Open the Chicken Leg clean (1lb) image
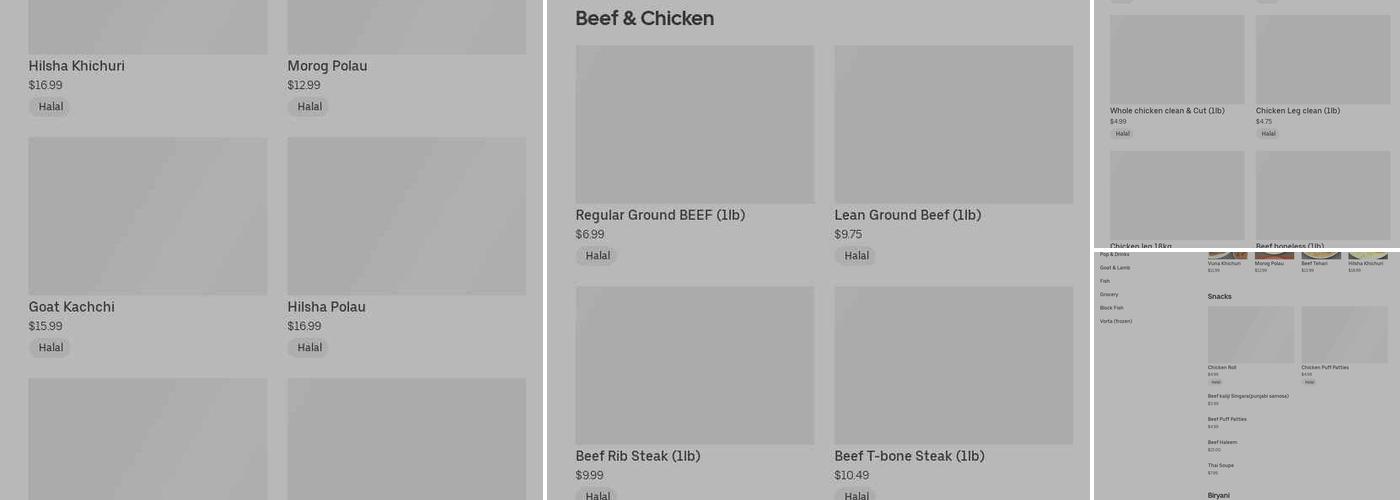Image resolution: width=1400 pixels, height=500 pixels. coord(1323,59)
